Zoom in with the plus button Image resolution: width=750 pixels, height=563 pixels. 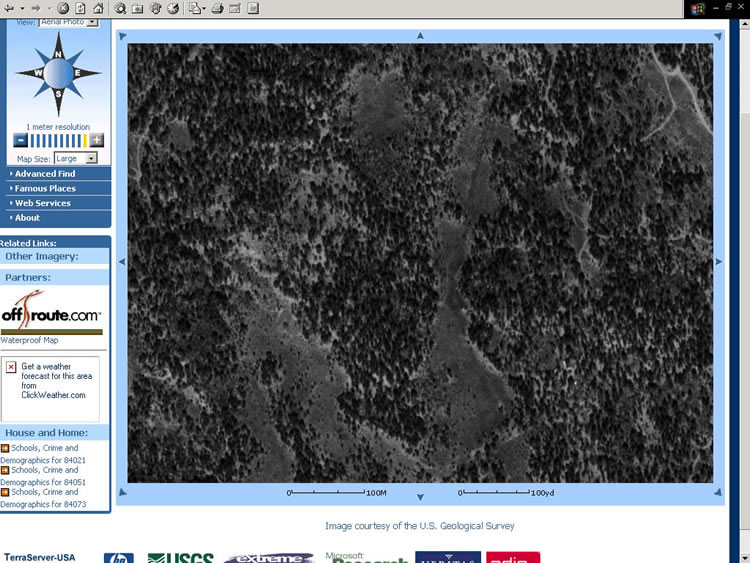click(x=97, y=141)
